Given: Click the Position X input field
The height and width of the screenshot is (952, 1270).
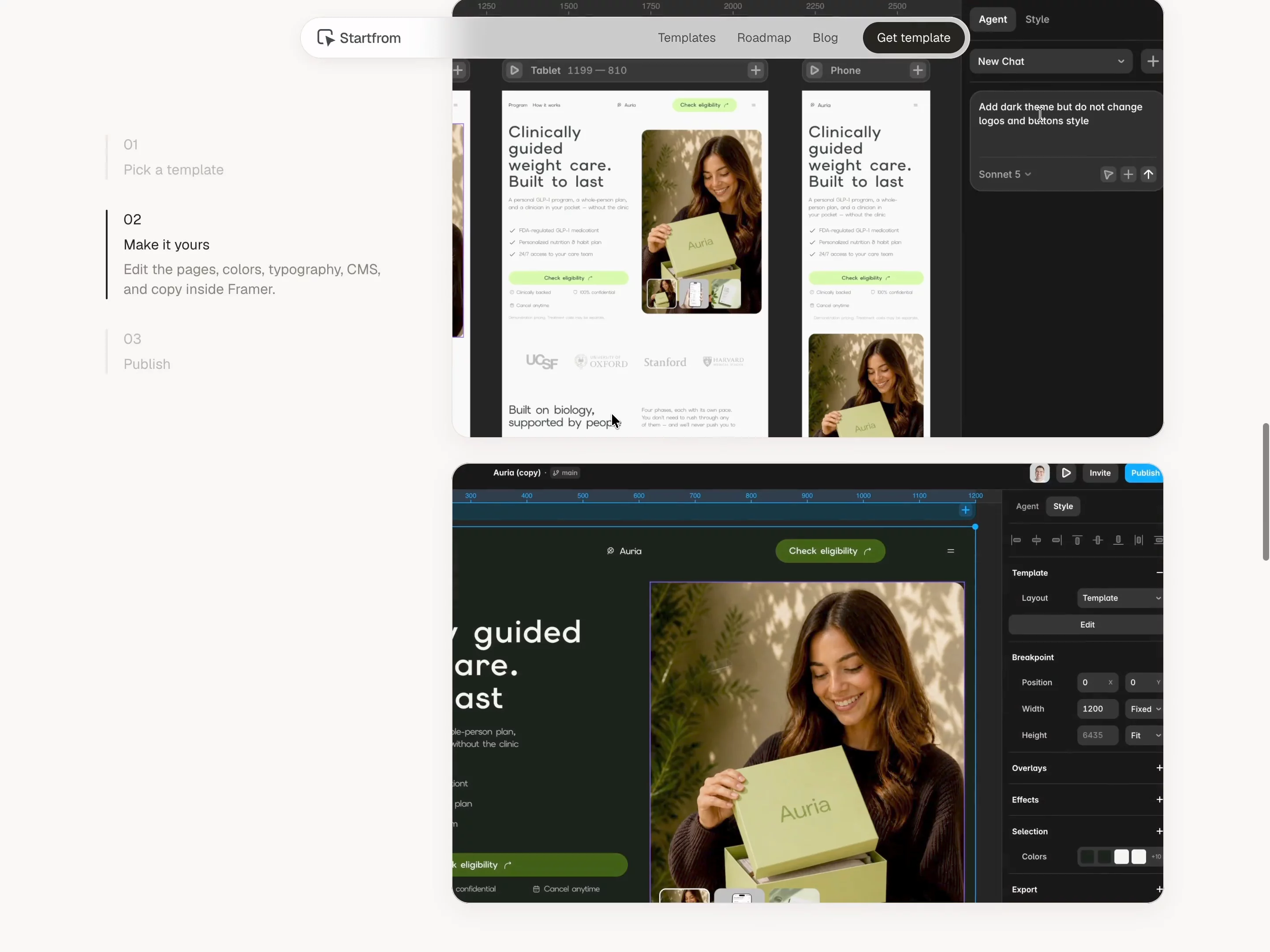Looking at the screenshot, I should [x=1097, y=683].
